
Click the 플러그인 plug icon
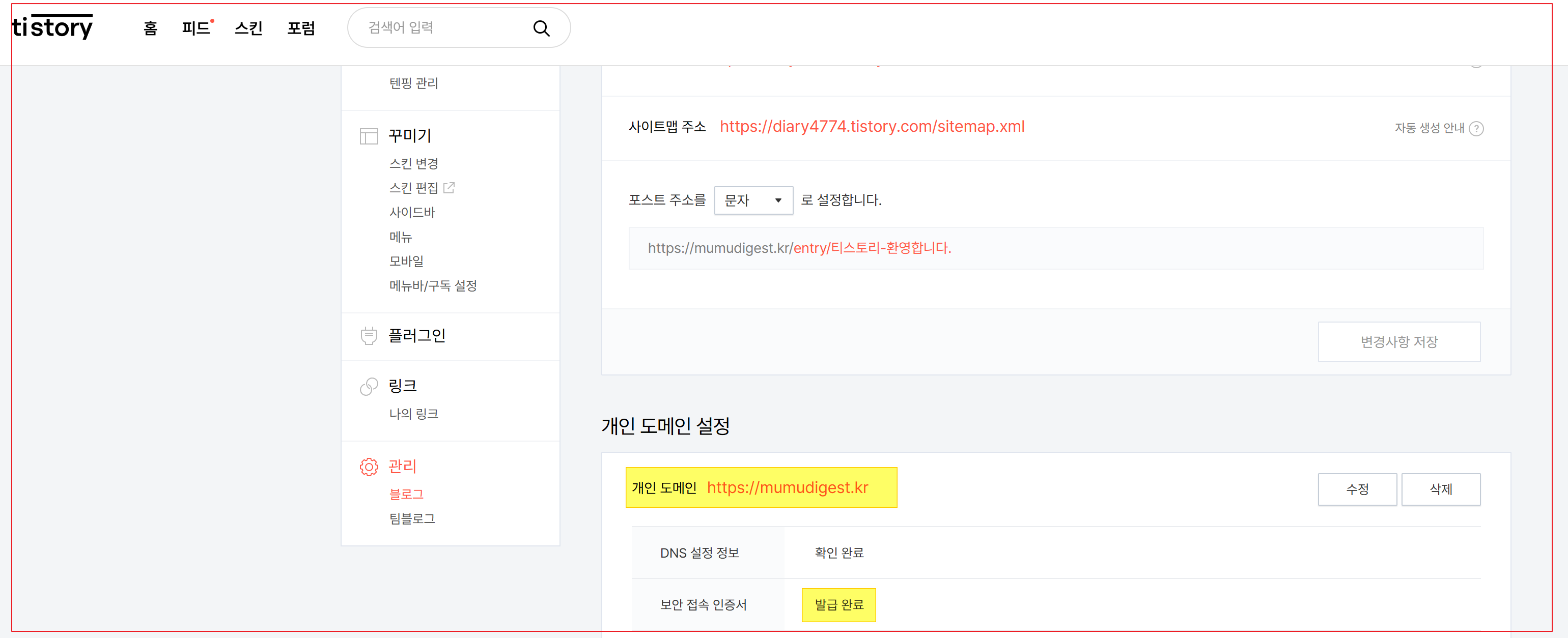coord(369,336)
